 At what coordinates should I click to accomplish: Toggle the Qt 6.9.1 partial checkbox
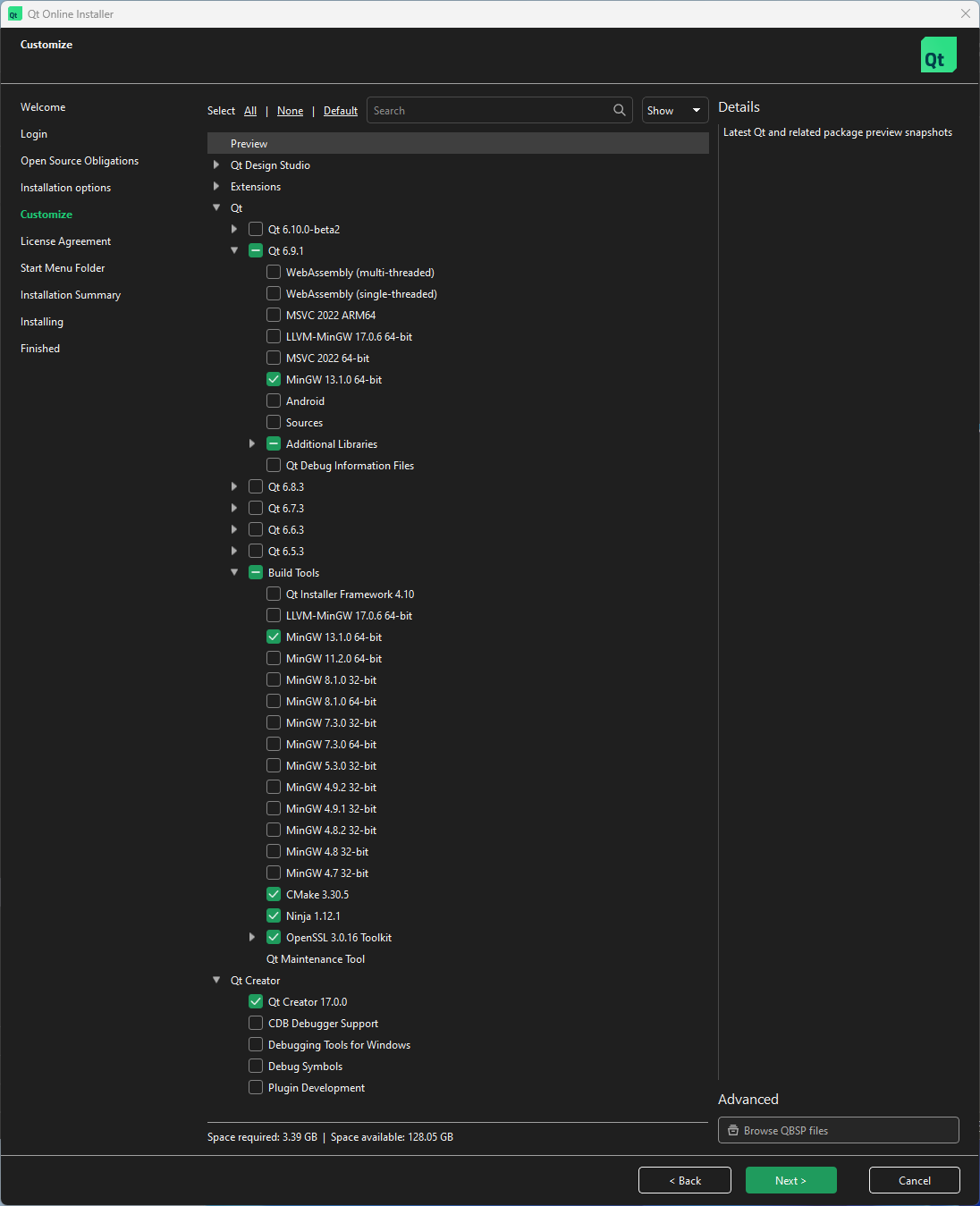(256, 251)
